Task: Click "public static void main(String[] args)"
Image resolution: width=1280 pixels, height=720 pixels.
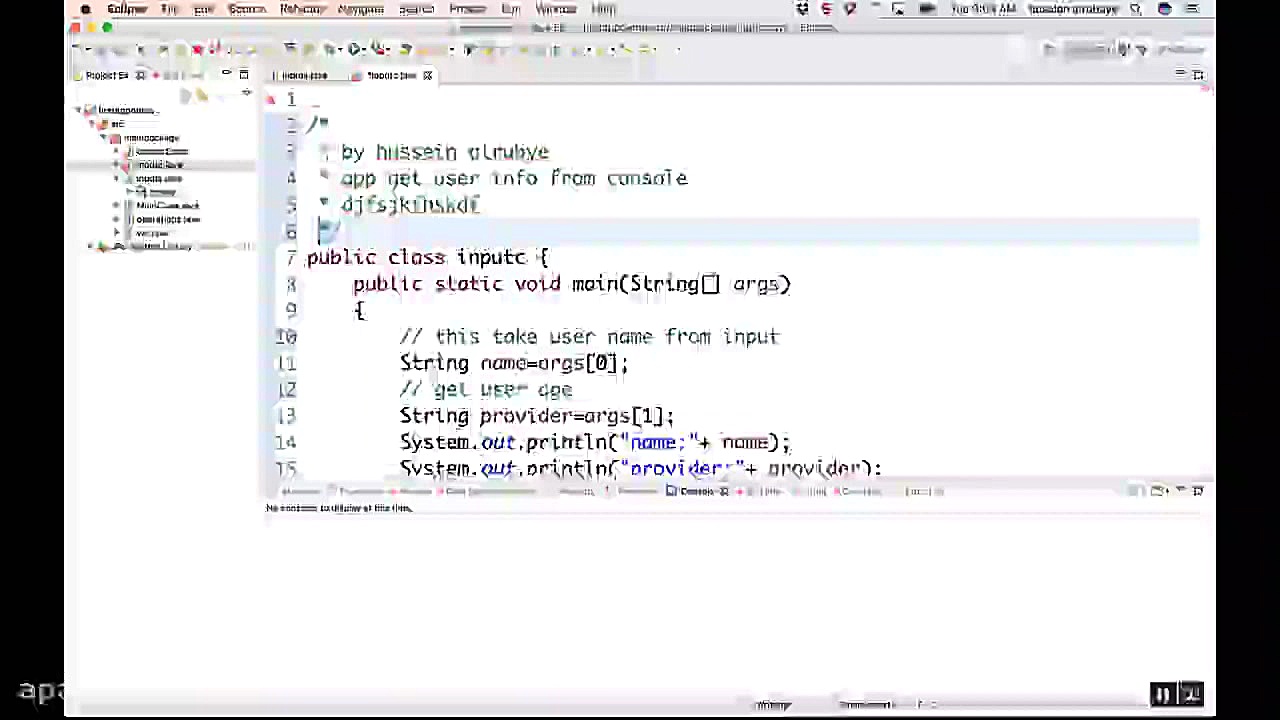Action: [x=572, y=284]
